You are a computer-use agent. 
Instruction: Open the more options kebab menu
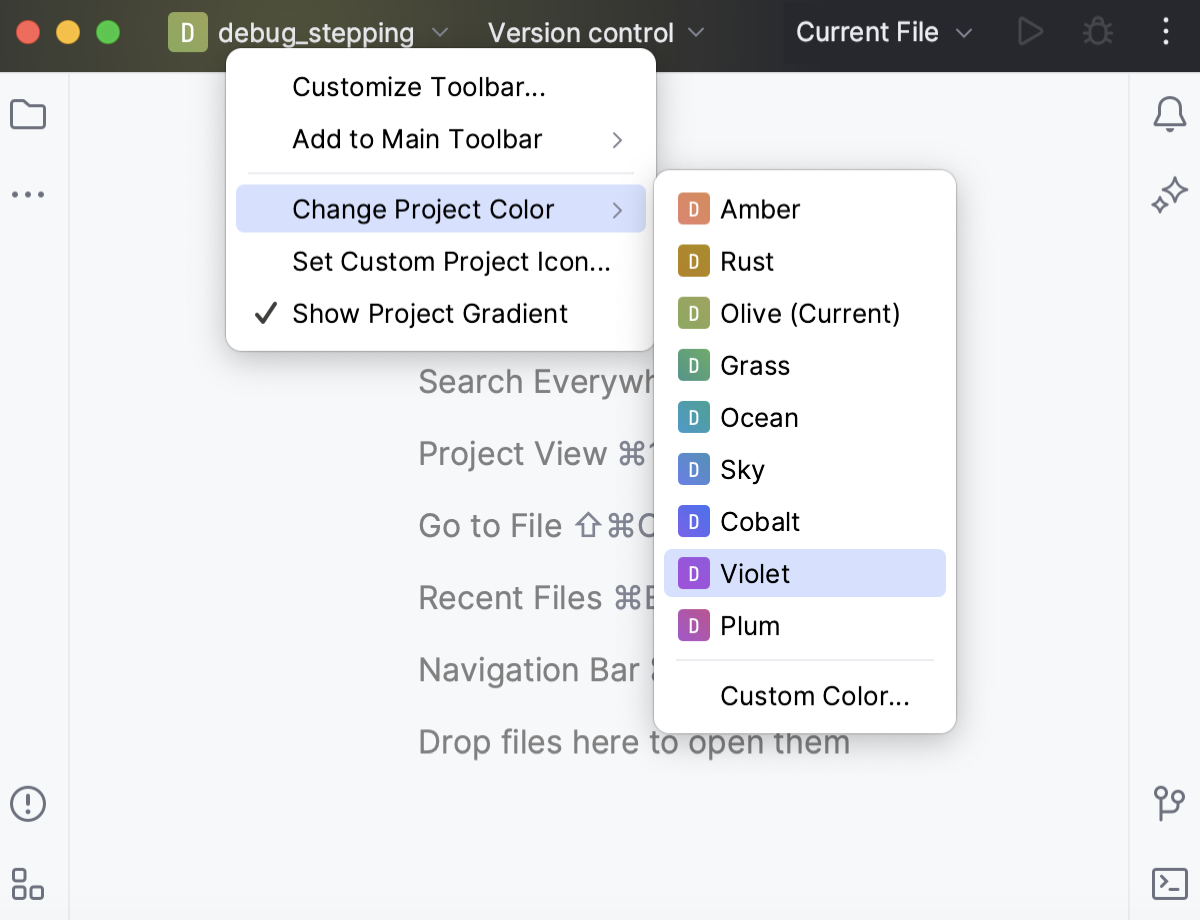[1164, 31]
